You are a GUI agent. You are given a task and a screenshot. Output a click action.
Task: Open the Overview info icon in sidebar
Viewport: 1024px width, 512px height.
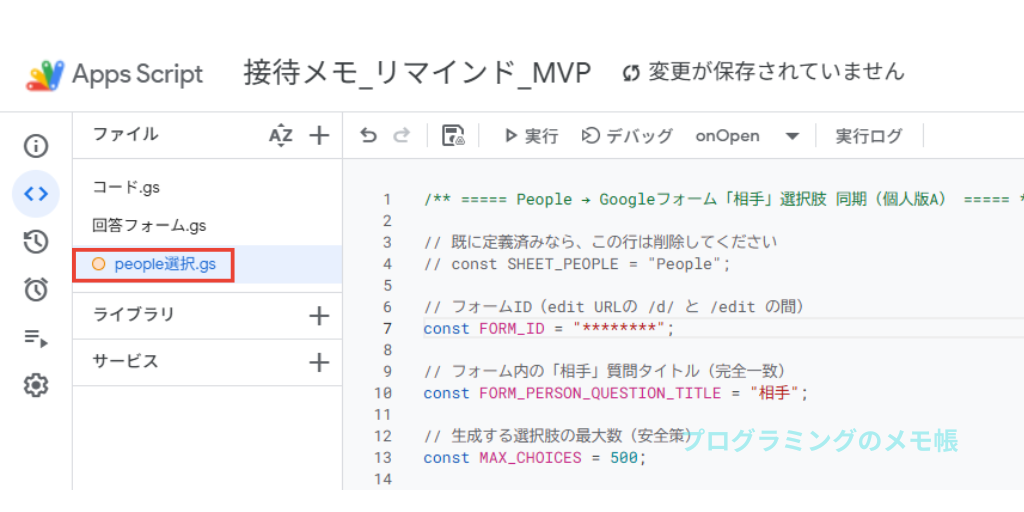point(36,146)
